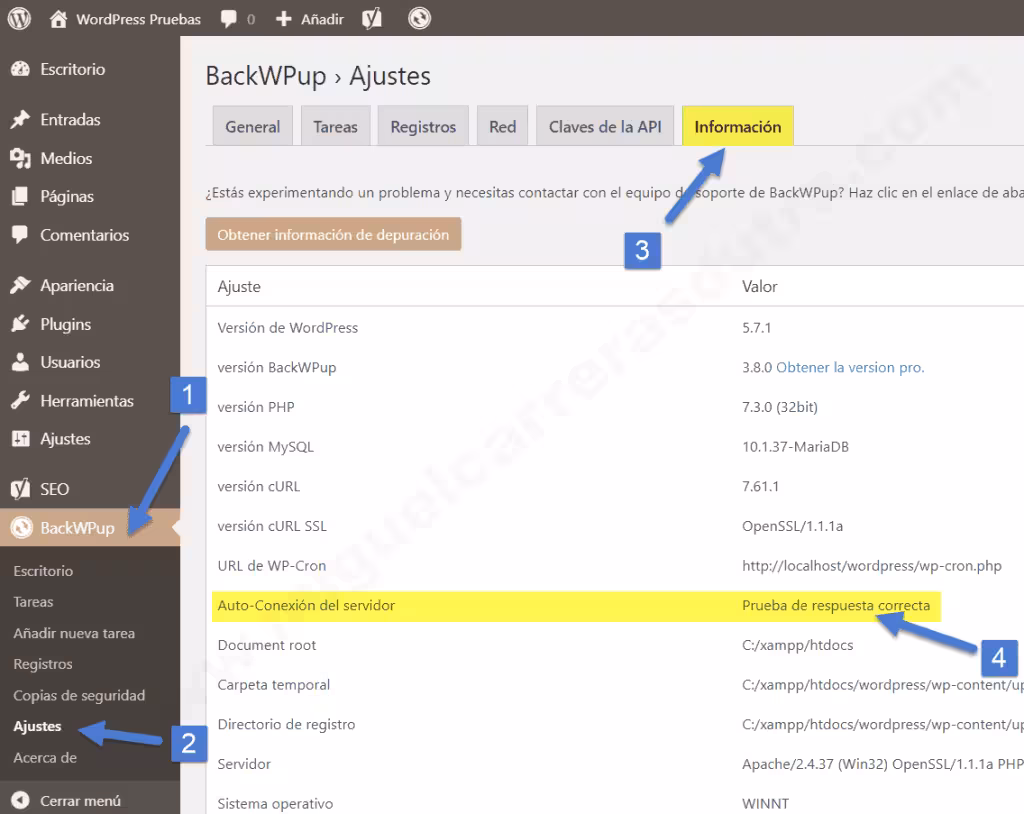Click Añadir nueva tarea submenu link
This screenshot has width=1024, height=814.
coord(74,633)
